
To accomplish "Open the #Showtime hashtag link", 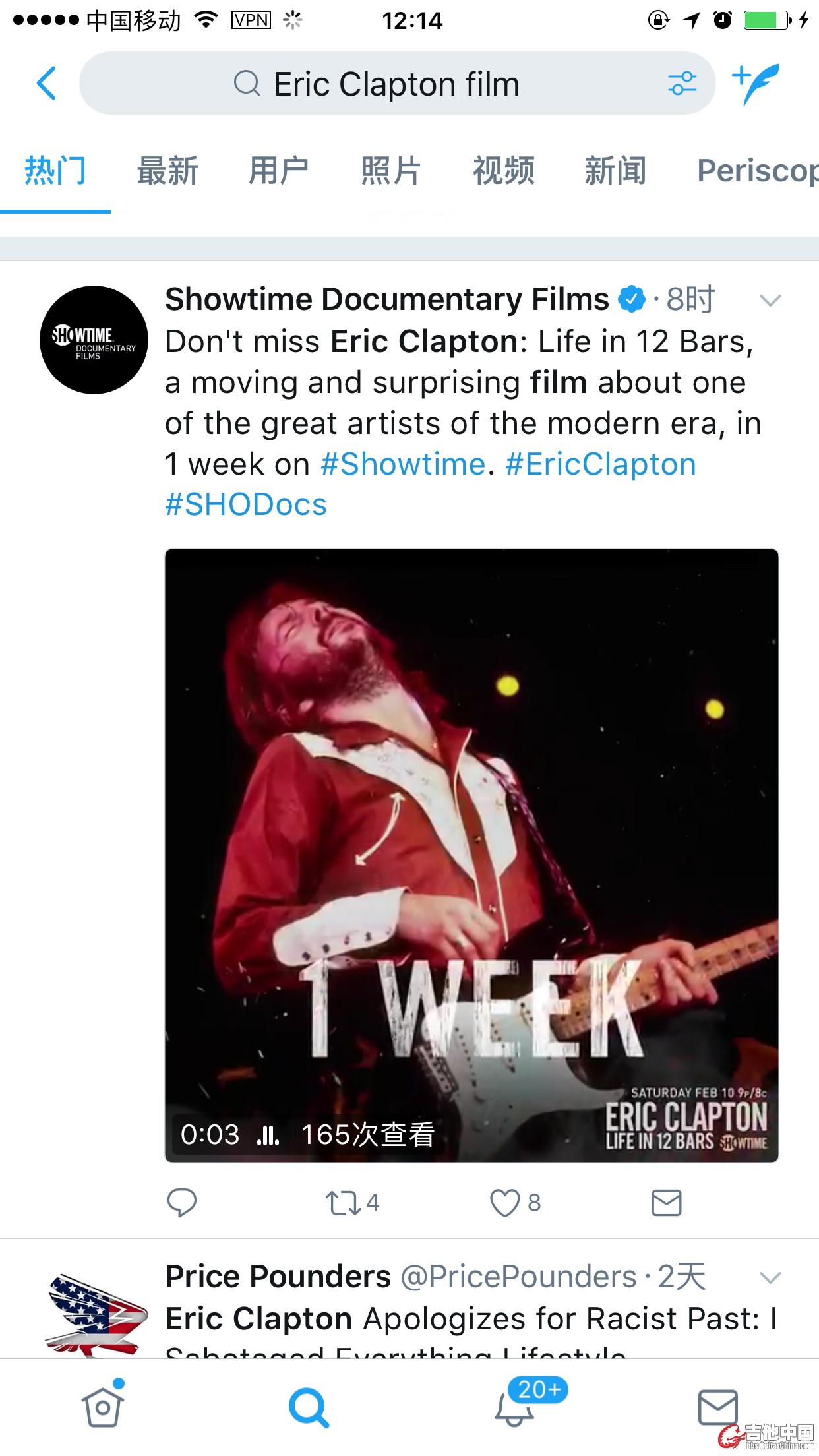I will [x=403, y=464].
